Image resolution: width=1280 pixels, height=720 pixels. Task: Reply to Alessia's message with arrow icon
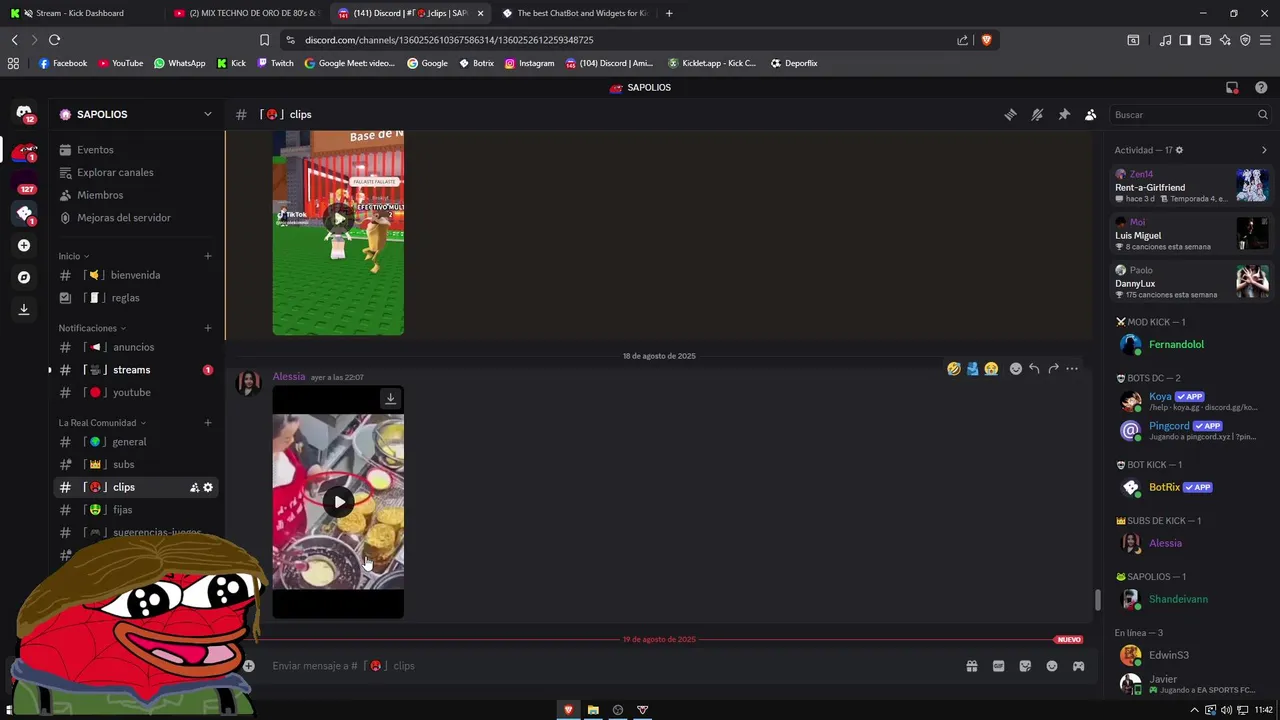[x=1034, y=369]
